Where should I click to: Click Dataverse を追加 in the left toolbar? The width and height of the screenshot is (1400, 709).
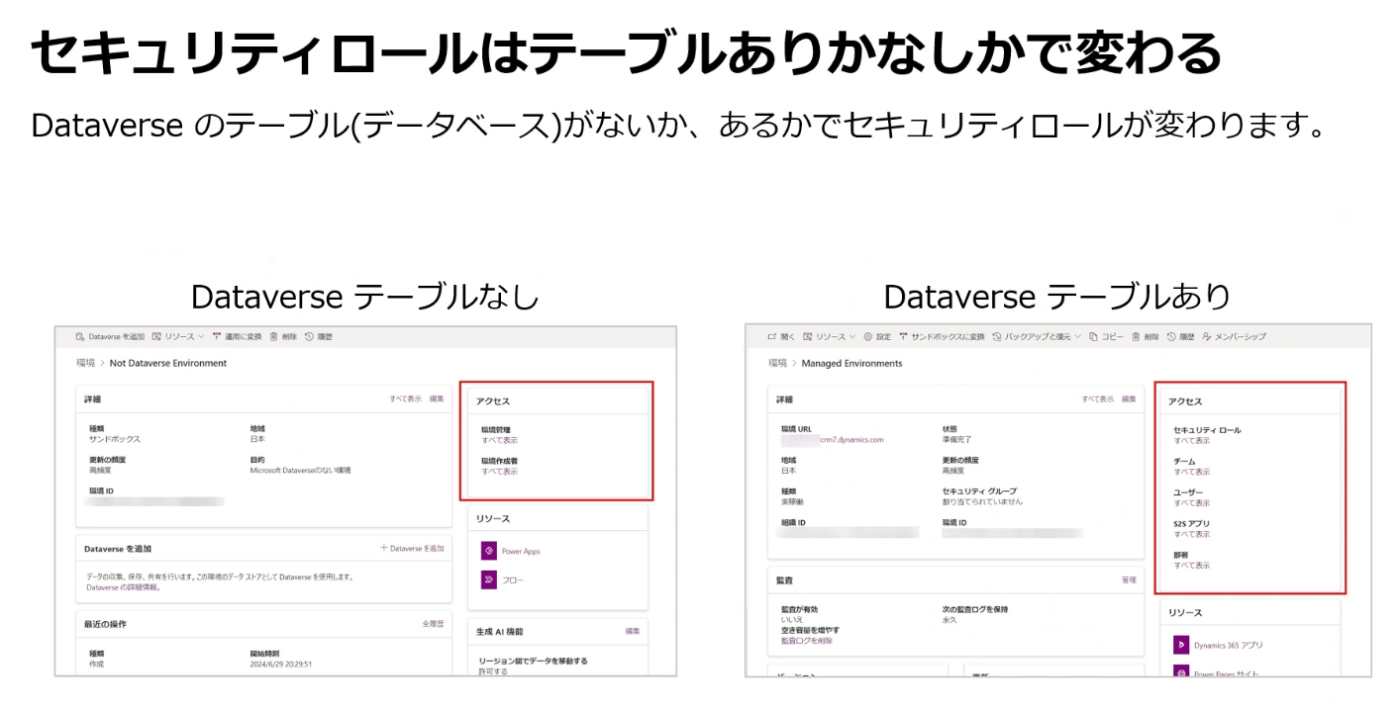pos(110,337)
